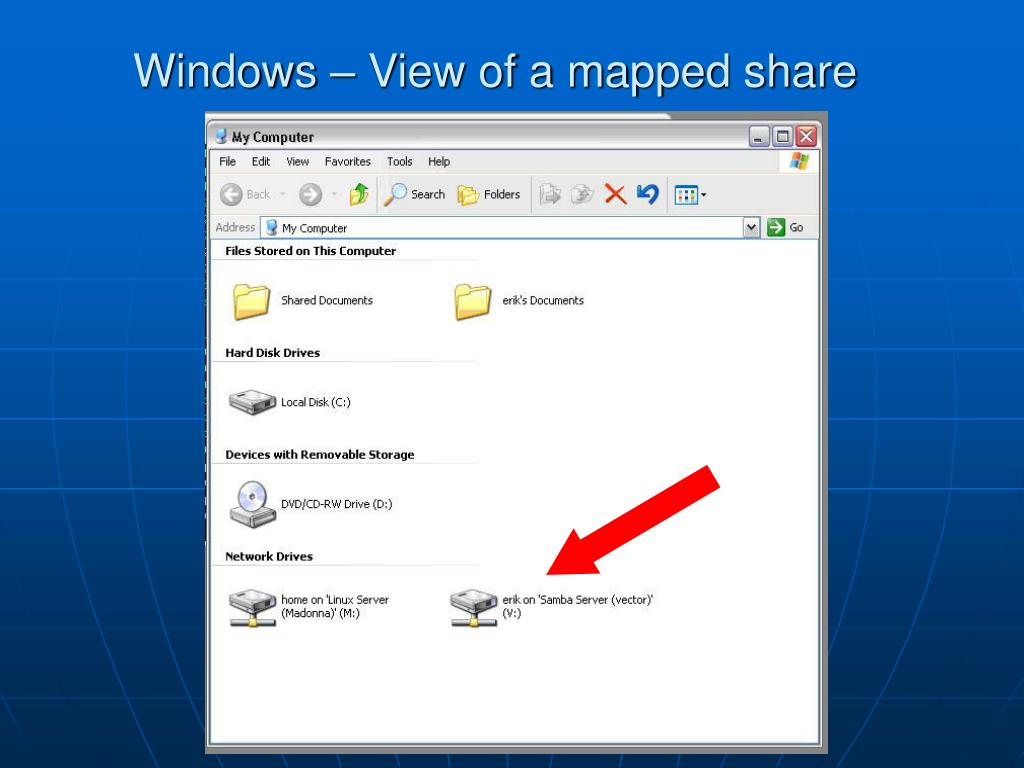Minimize the My Computer window
Screen dimensions: 1024x768
coord(758,136)
